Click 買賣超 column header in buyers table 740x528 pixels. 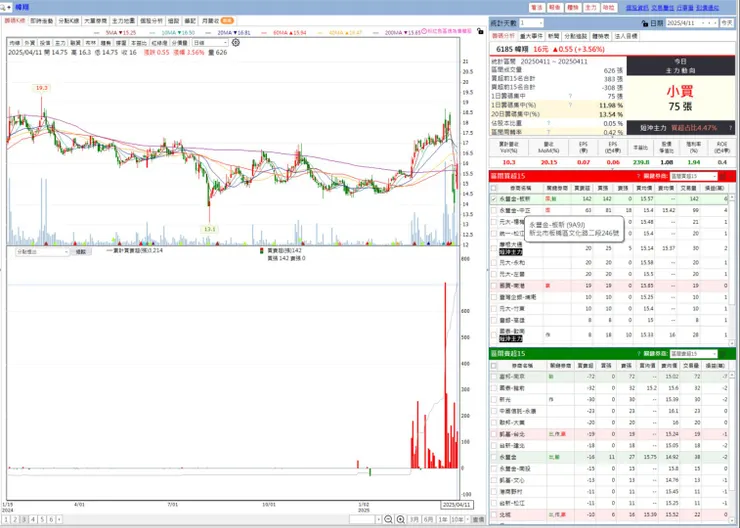coord(581,188)
